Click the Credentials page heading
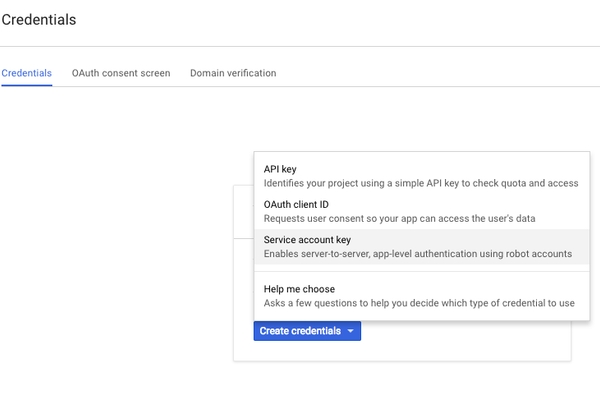The image size is (600, 400). pos(39,19)
